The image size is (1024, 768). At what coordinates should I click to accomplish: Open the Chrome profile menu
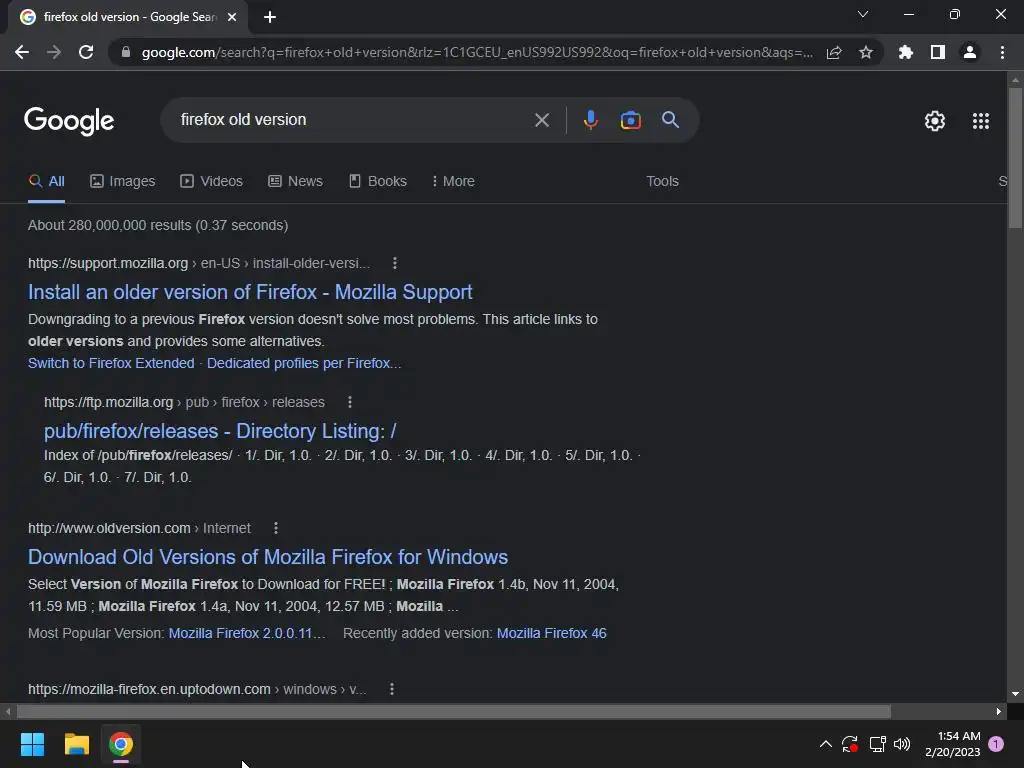(970, 52)
